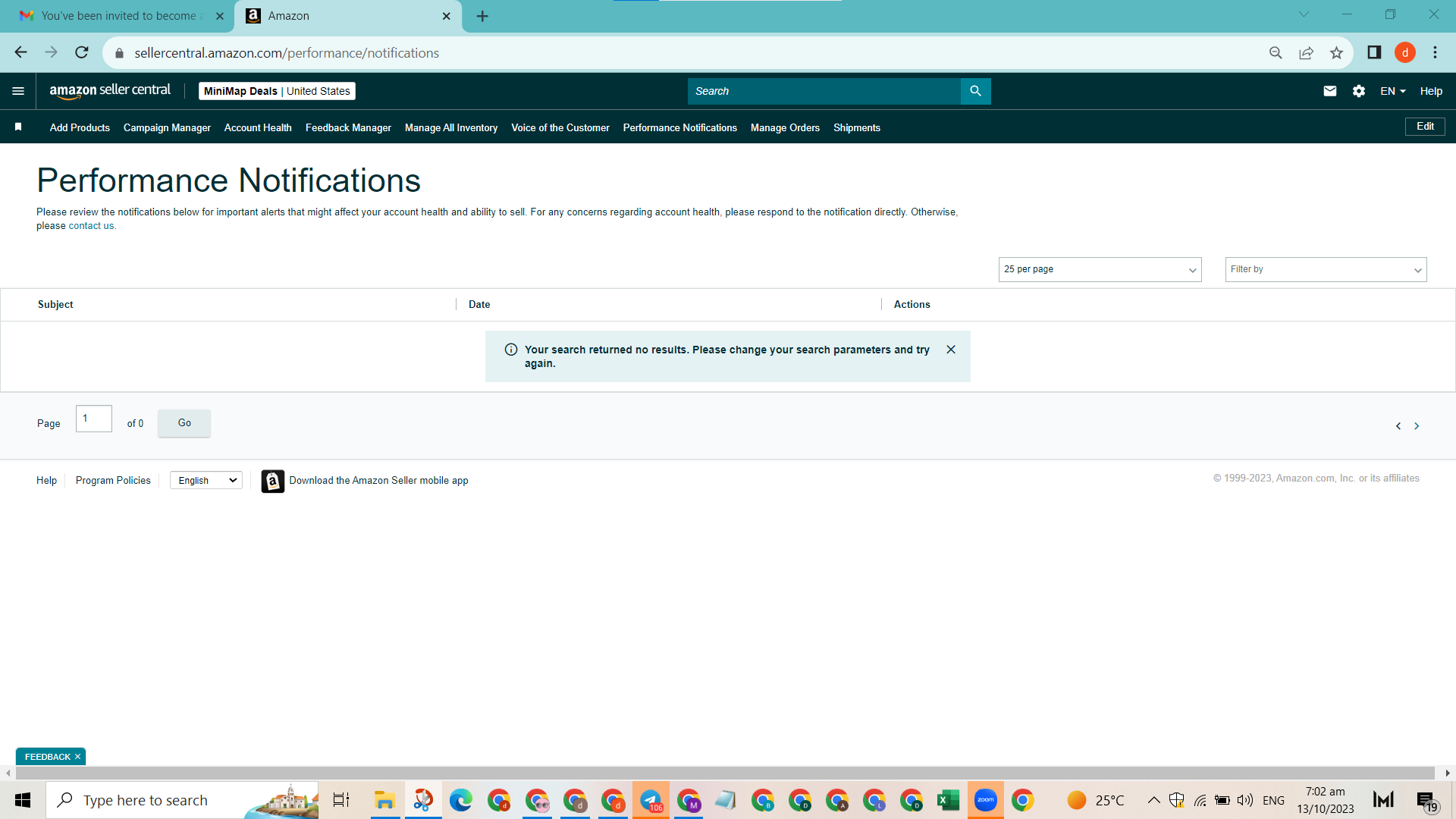Open a new browser tab
The image size is (1456, 819).
pos(482,16)
